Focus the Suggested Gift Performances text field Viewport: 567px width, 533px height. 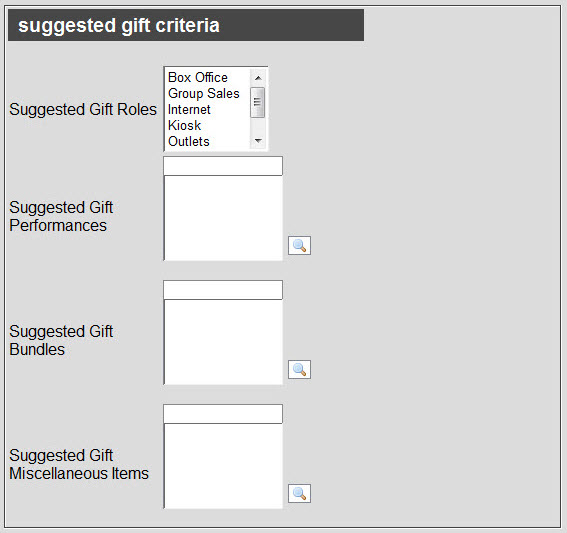223,166
